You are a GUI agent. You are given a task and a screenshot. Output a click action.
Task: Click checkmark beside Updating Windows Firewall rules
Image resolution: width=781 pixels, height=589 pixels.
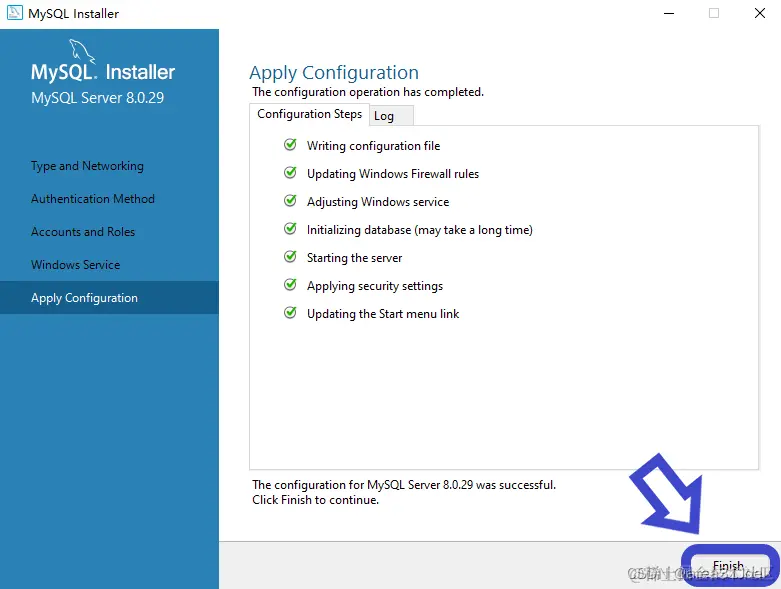pos(290,173)
